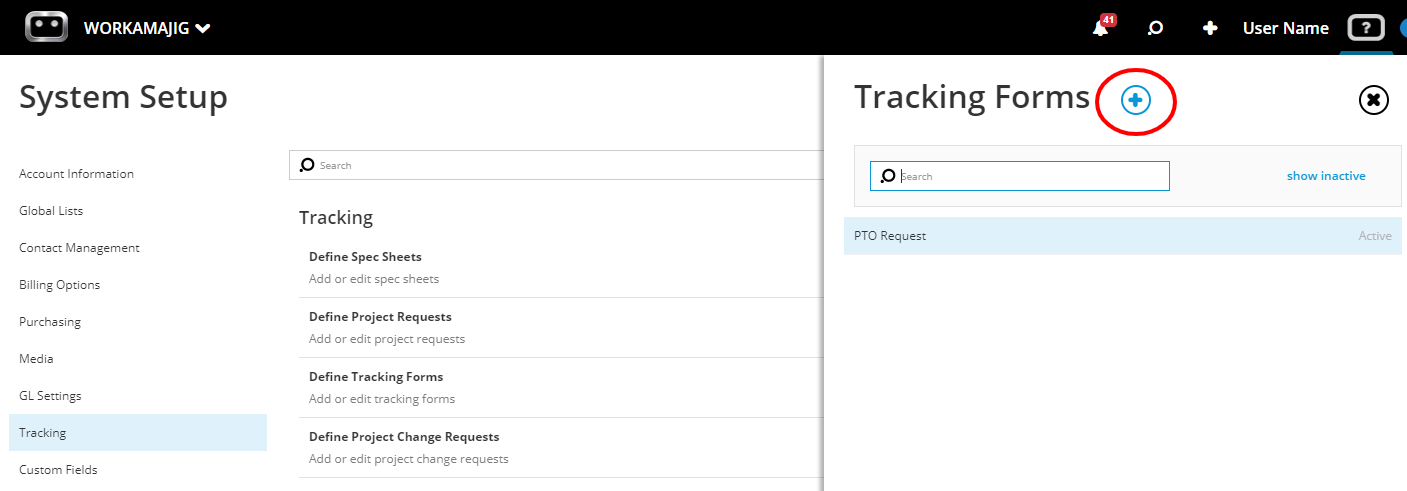Add new tracking form with plus icon
This screenshot has width=1407, height=491.
click(x=1135, y=99)
